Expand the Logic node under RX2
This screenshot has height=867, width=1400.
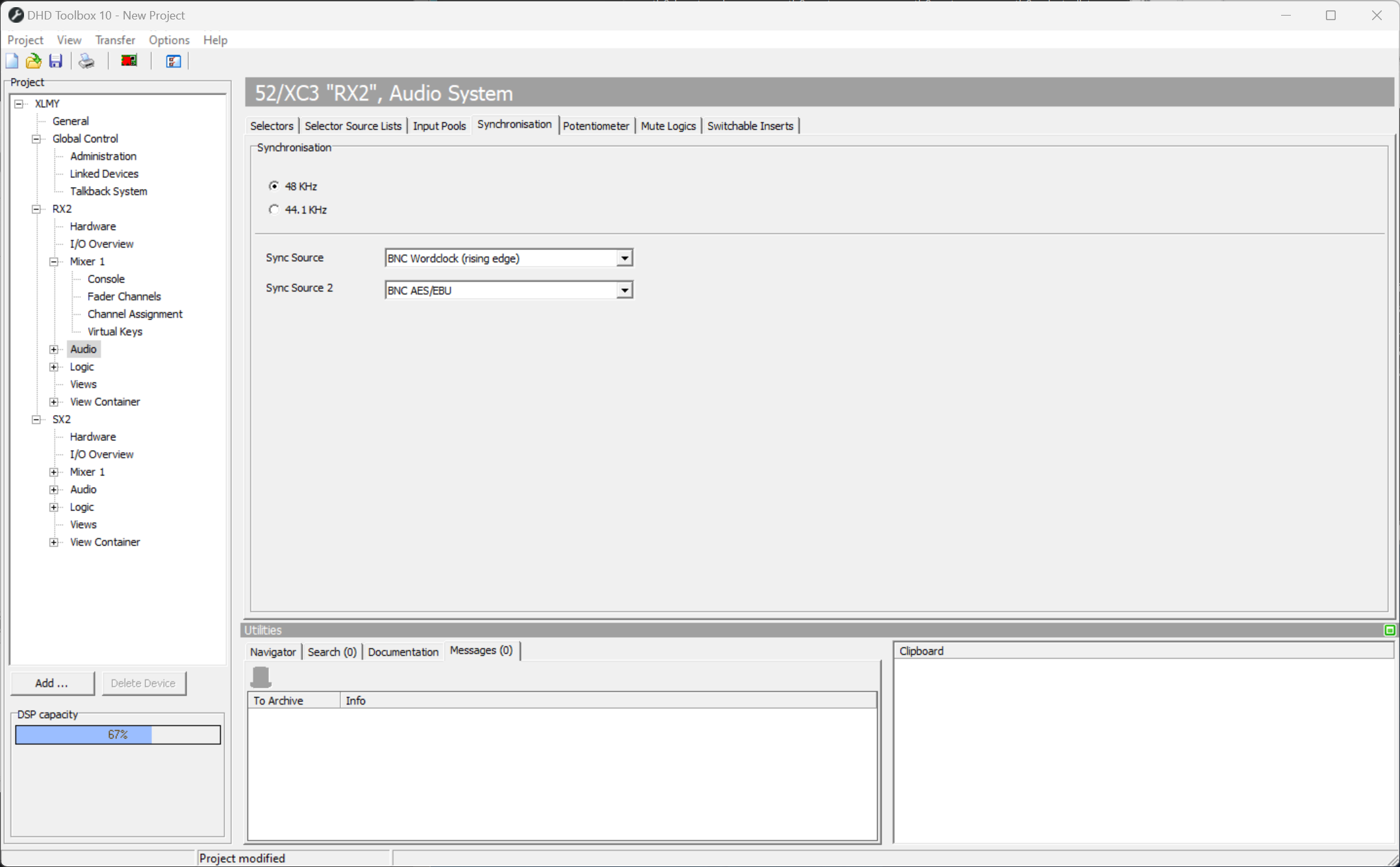(x=54, y=366)
